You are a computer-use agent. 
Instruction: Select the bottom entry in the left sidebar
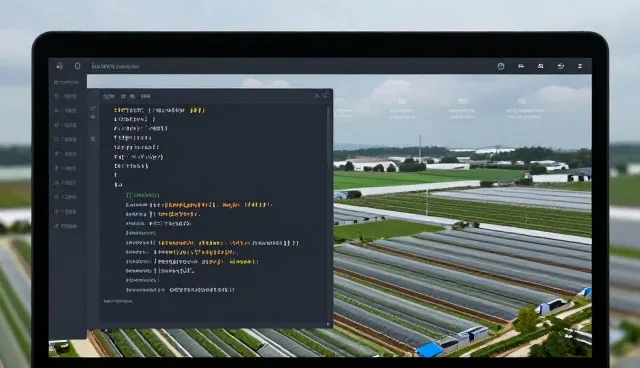(x=66, y=226)
